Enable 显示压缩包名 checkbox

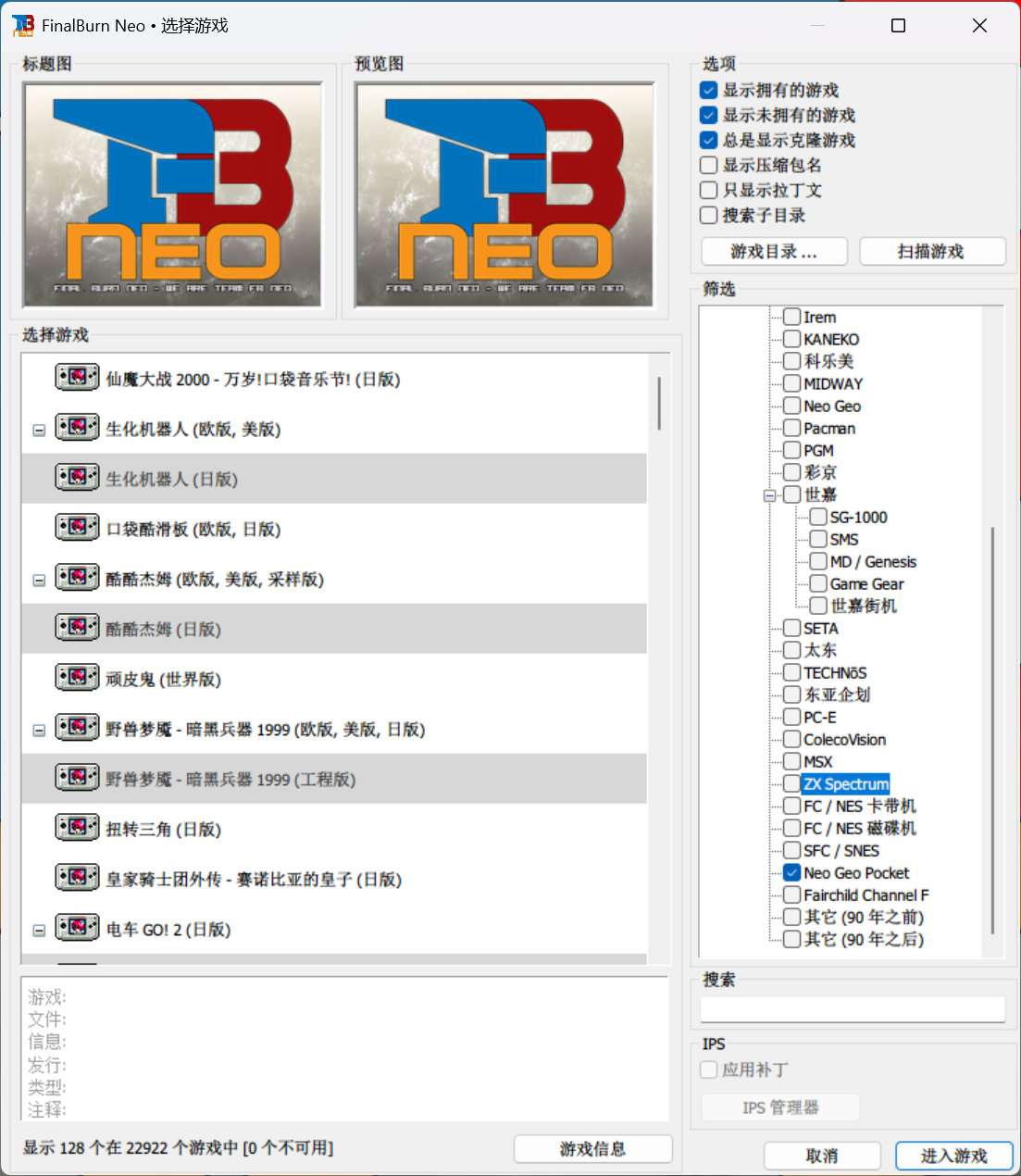[x=709, y=165]
